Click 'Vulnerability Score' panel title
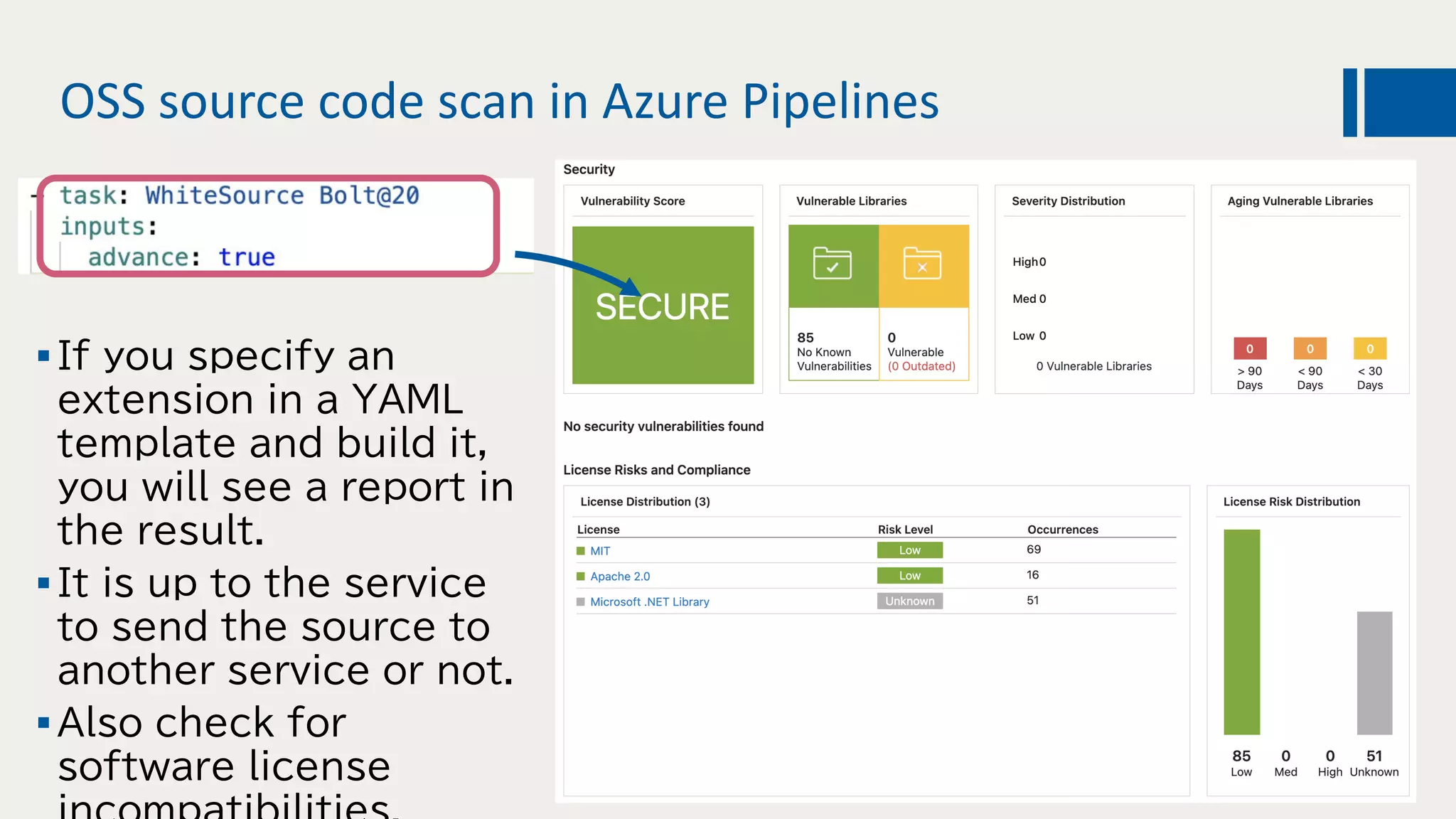 (x=632, y=201)
